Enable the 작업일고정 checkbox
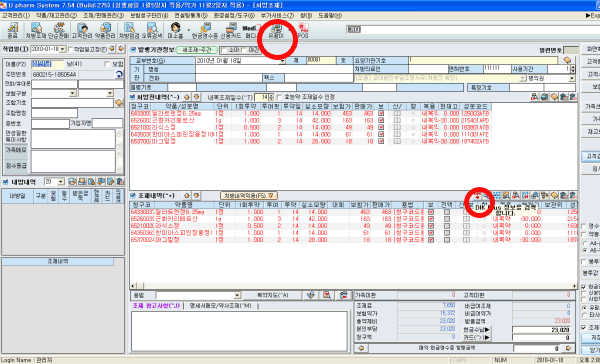 point(70,49)
